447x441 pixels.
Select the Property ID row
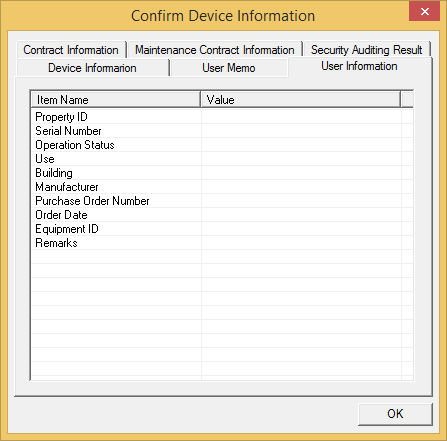tap(222, 117)
